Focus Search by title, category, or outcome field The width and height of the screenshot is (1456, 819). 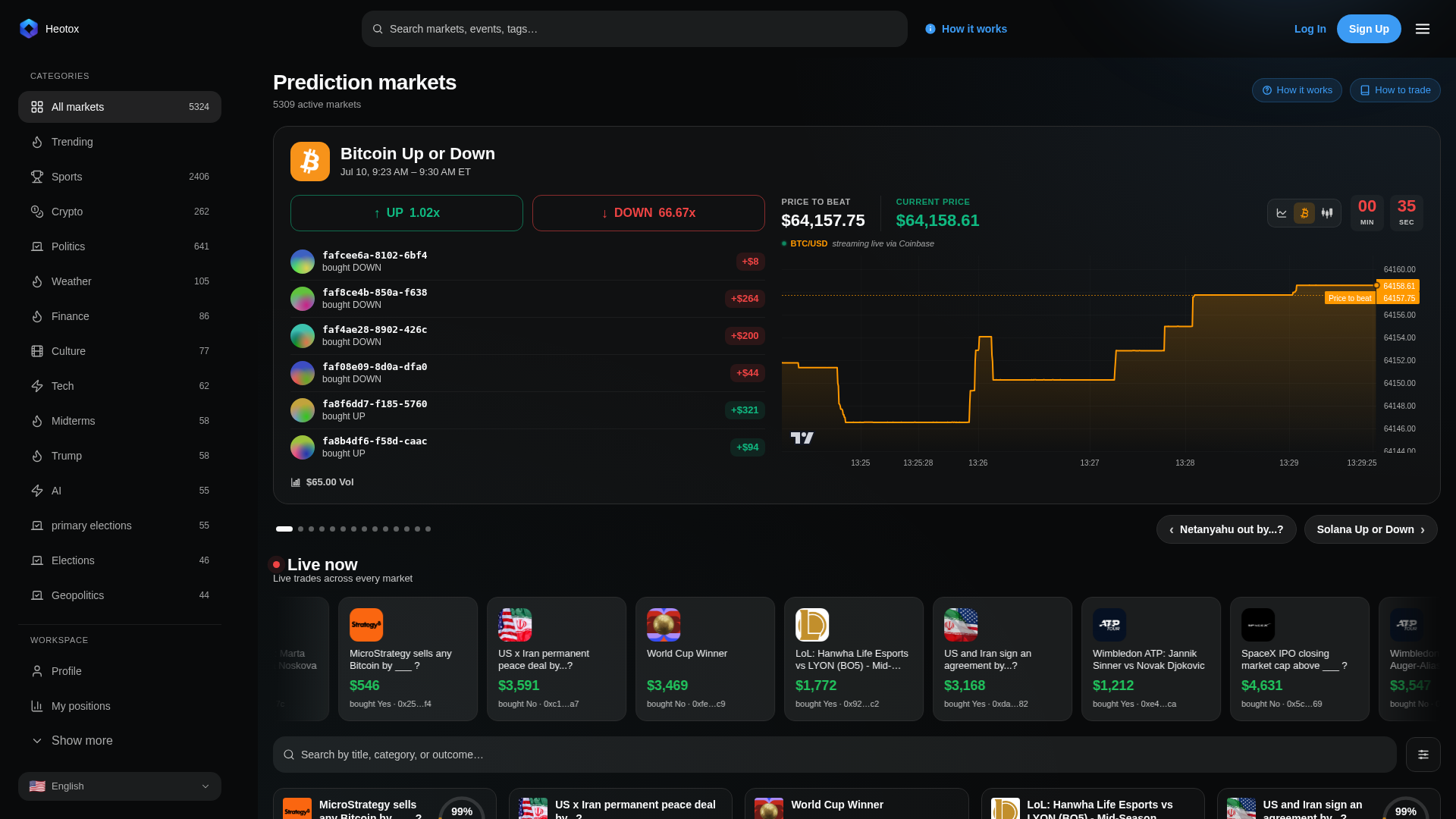pyautogui.click(x=834, y=755)
